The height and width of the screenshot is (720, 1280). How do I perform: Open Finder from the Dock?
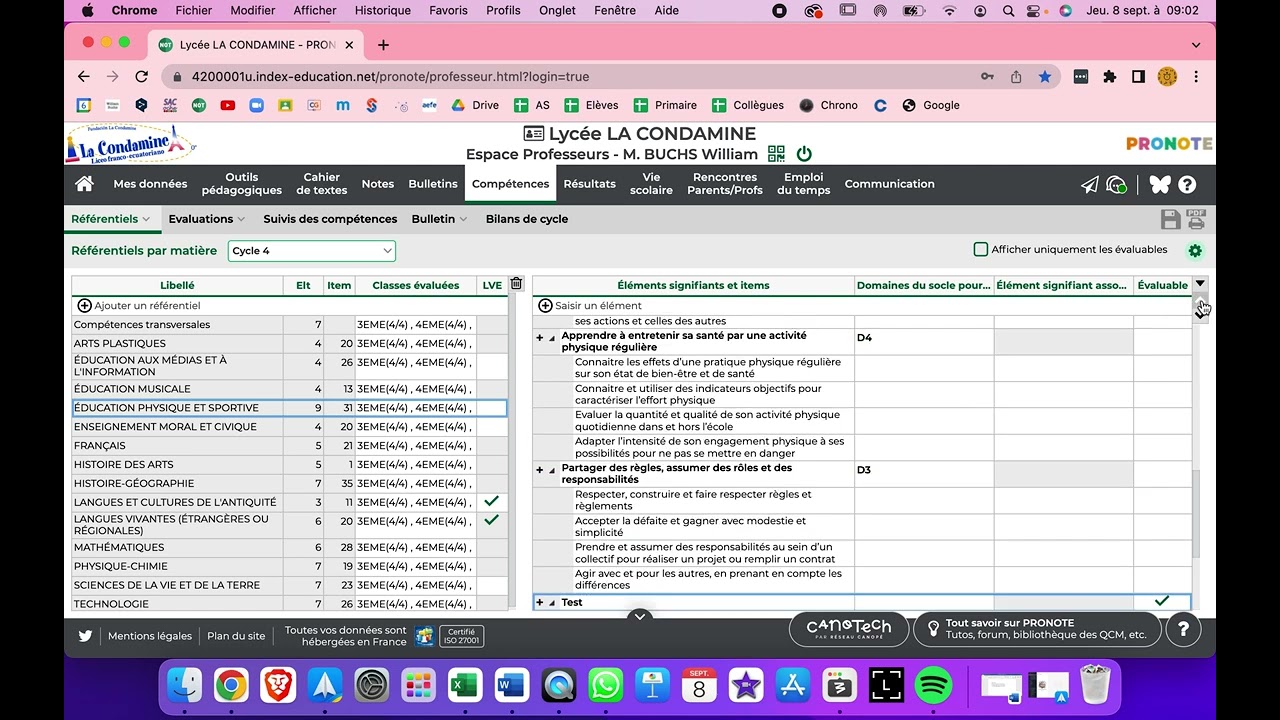(184, 685)
